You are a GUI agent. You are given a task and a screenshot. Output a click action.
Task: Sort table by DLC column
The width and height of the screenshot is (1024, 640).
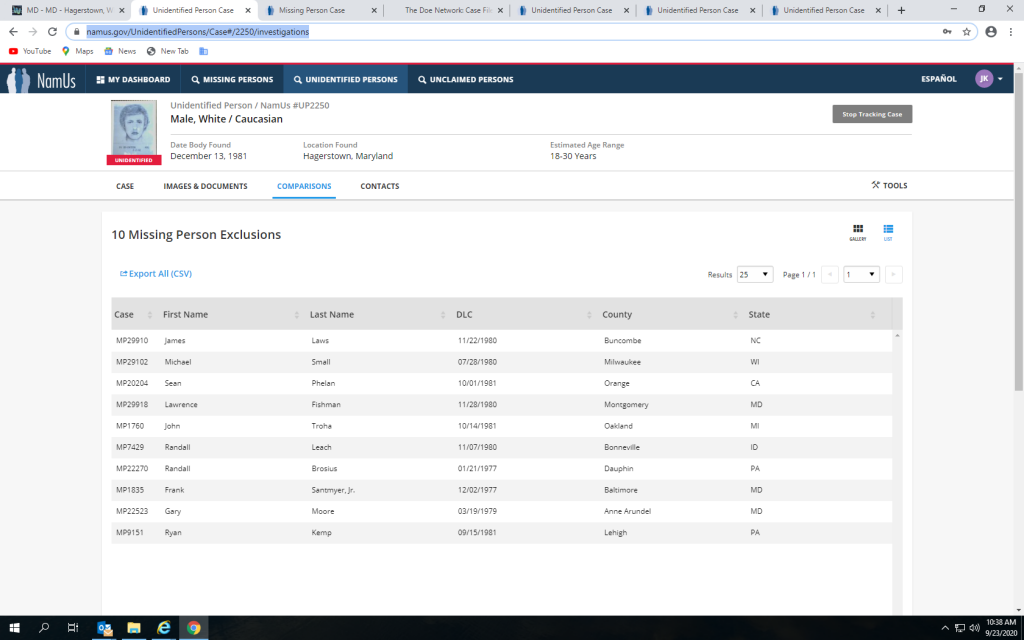pos(464,314)
